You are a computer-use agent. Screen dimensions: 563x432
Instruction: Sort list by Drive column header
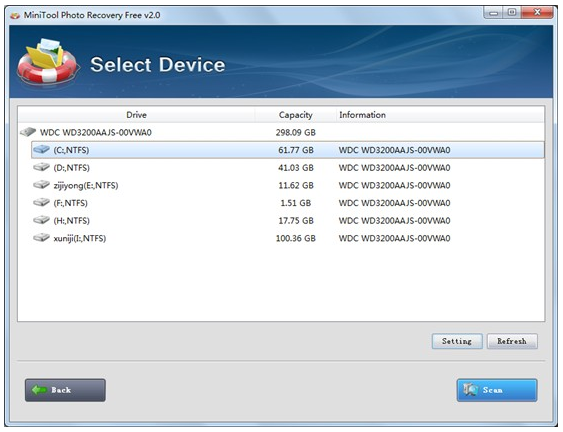pyautogui.click(x=136, y=115)
